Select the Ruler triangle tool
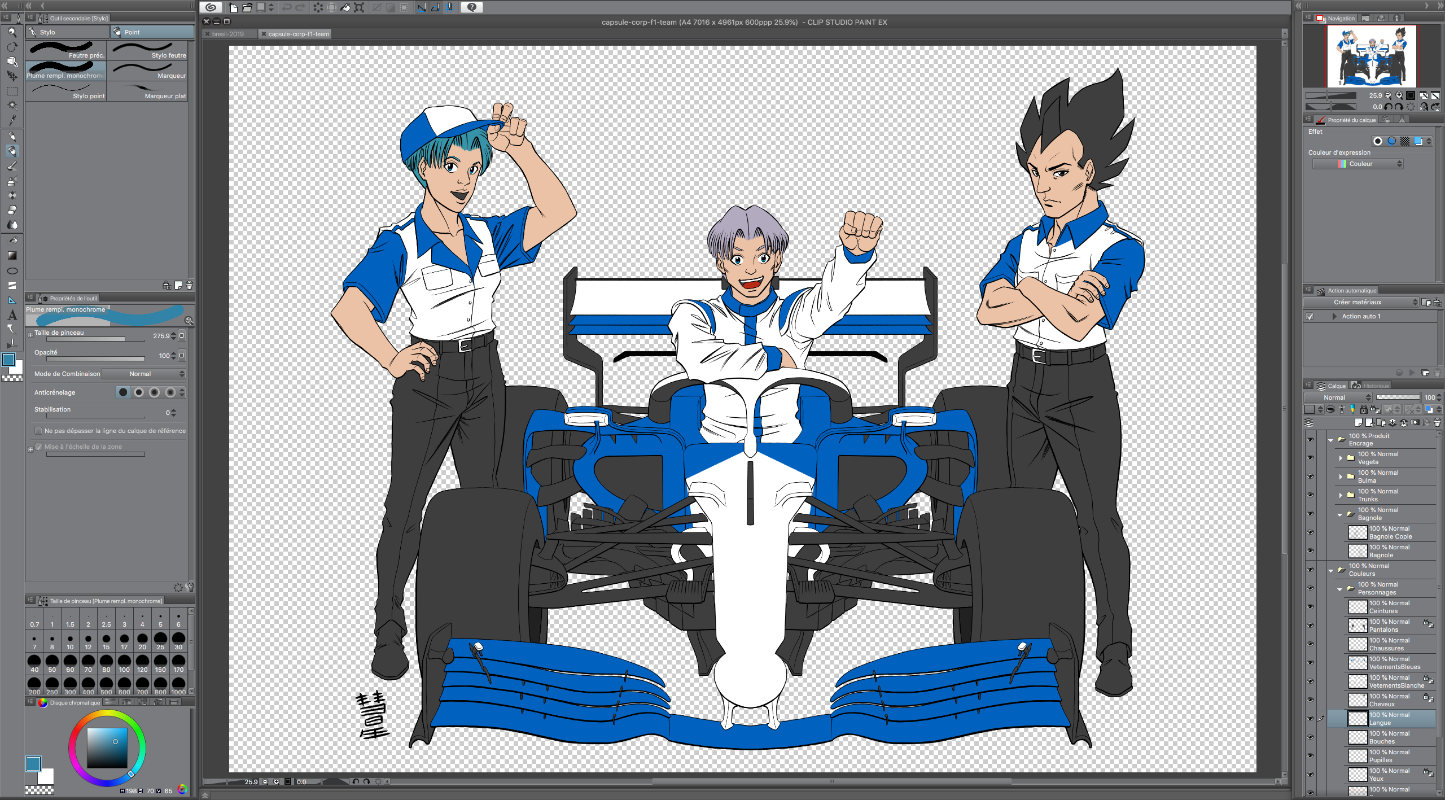This screenshot has width=1445, height=800. pos(12,301)
